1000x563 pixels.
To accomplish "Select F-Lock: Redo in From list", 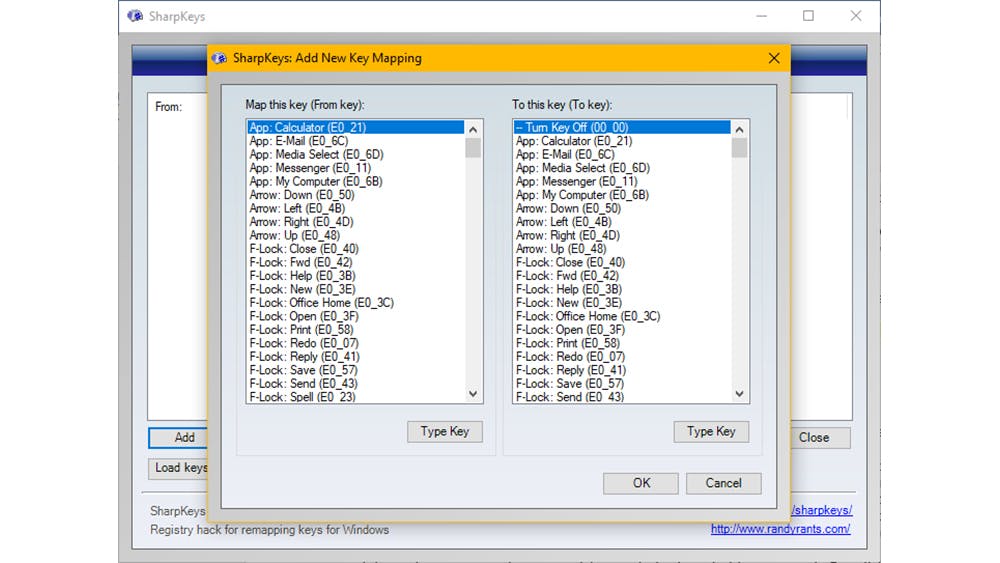I will click(x=356, y=343).
